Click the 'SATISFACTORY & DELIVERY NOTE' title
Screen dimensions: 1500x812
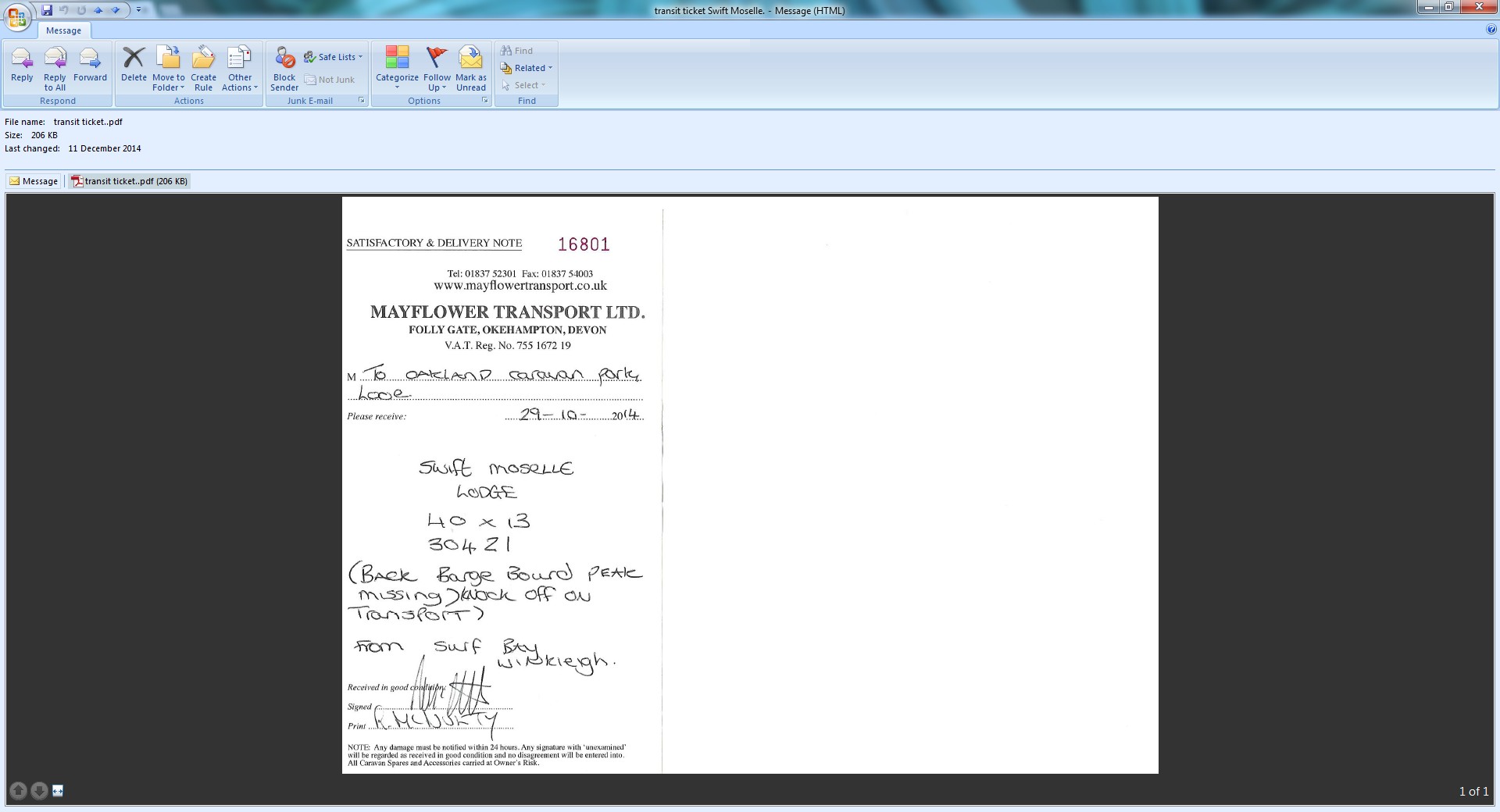coord(434,243)
